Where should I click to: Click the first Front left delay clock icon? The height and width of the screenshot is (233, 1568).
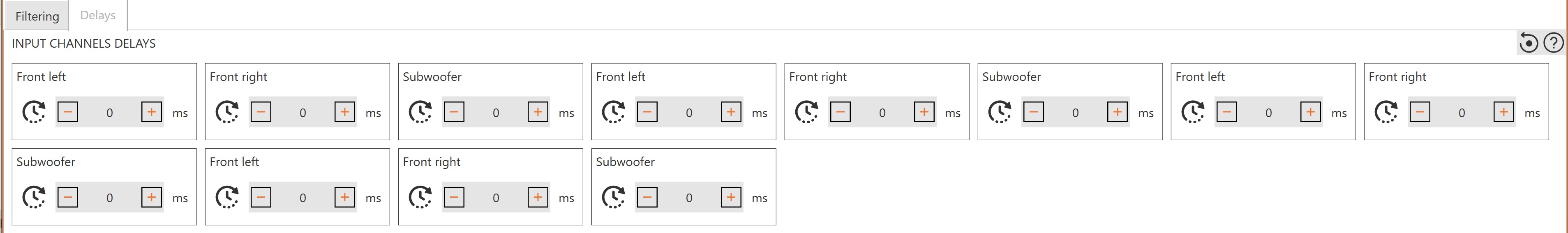click(34, 113)
